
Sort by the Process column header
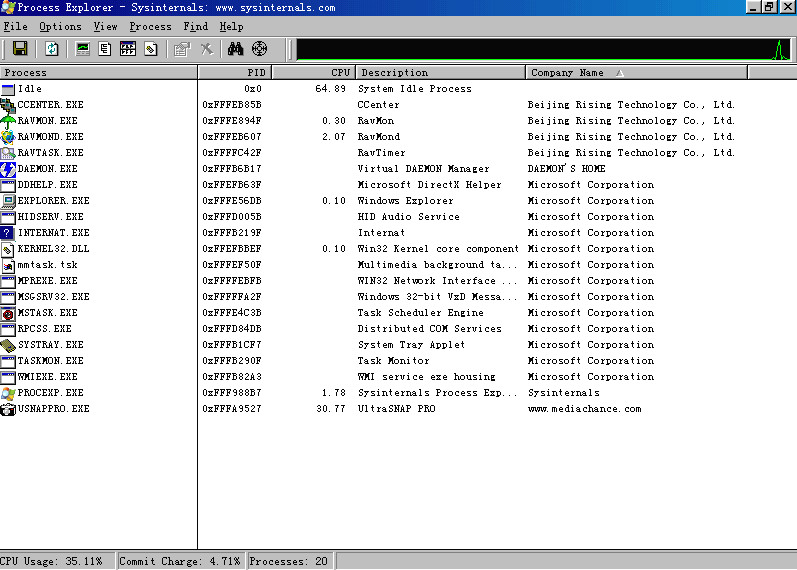pyautogui.click(x=99, y=72)
